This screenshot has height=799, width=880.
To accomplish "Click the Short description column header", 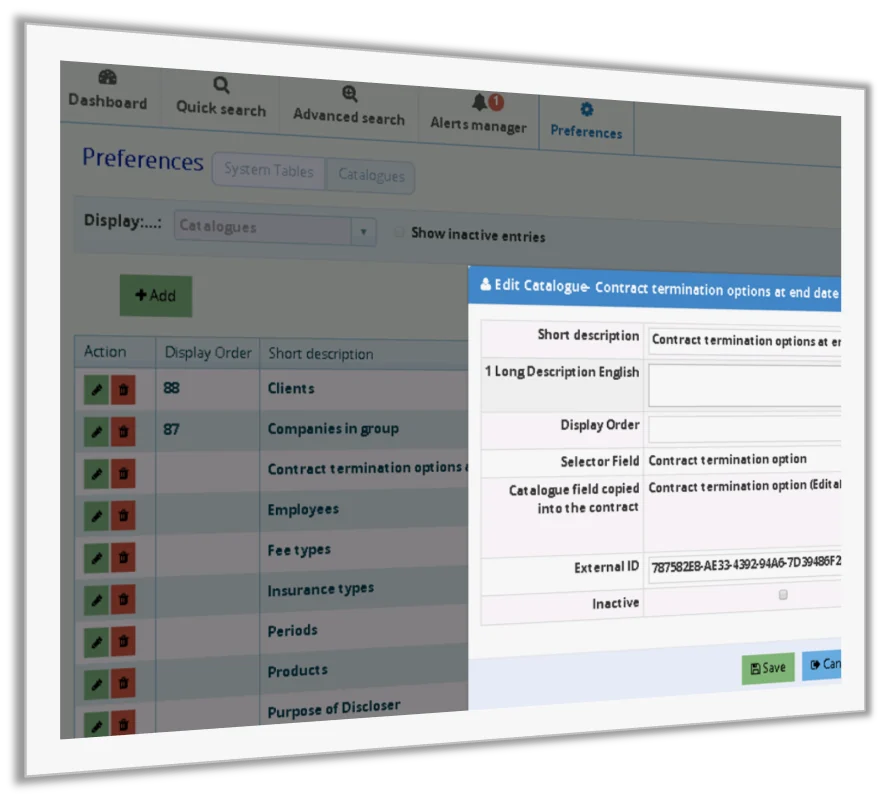I will click(x=320, y=354).
